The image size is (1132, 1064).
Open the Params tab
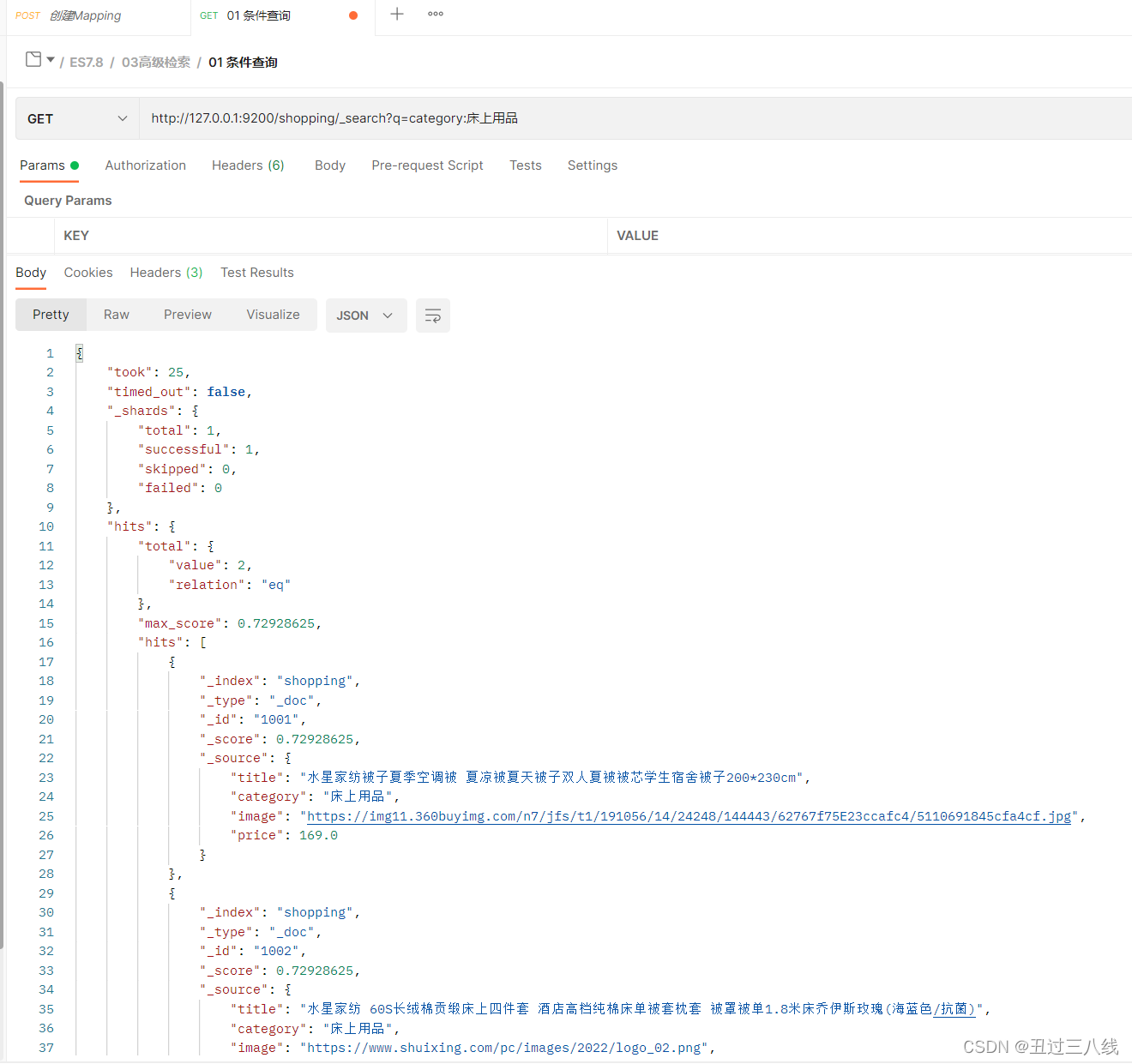coord(49,165)
